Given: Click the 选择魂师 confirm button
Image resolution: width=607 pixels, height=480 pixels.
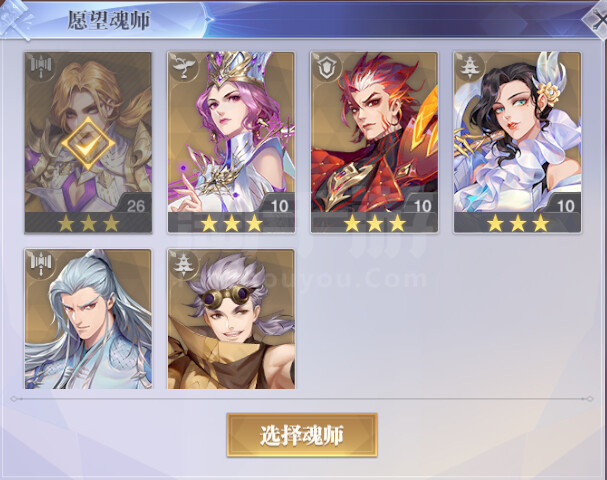Looking at the screenshot, I should coord(302,435).
